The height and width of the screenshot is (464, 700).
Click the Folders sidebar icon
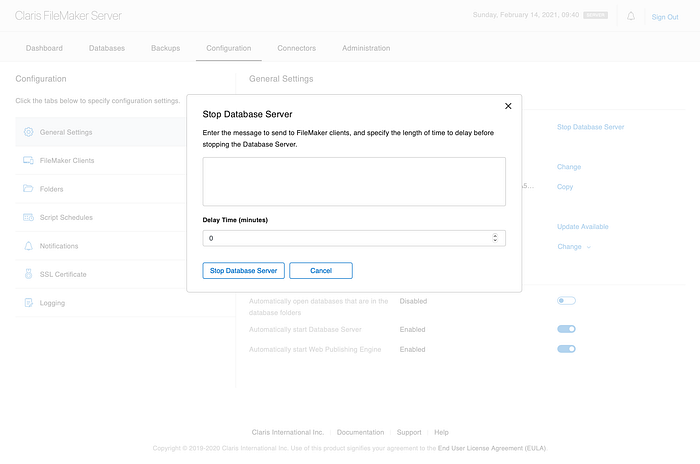coord(28,189)
